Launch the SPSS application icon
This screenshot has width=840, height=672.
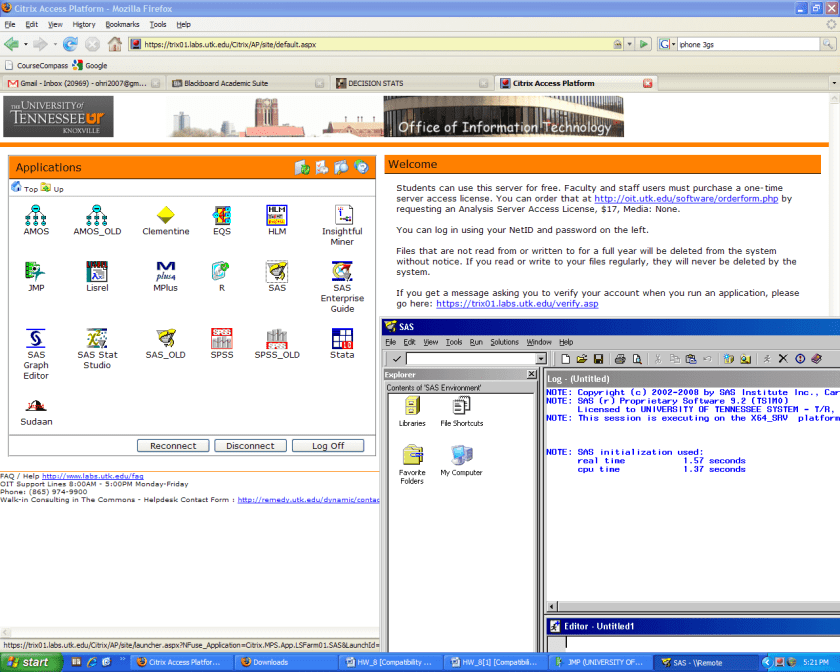pos(221,340)
